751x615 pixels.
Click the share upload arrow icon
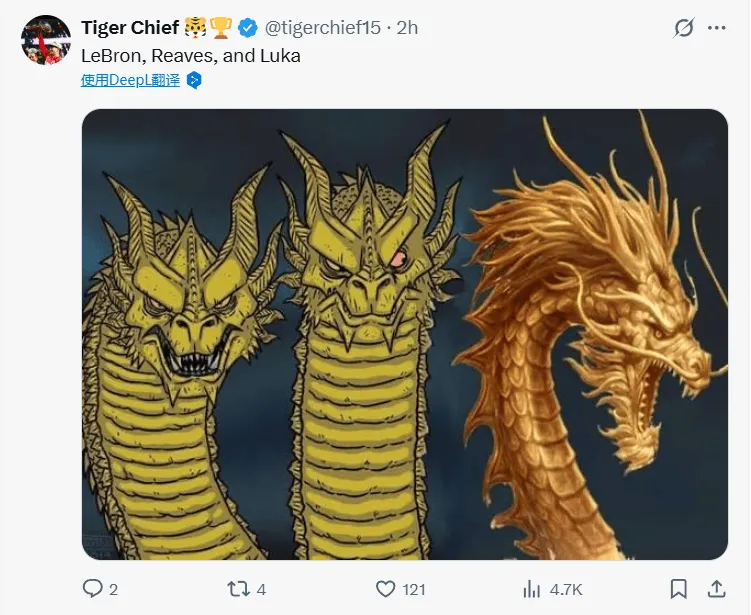716,589
